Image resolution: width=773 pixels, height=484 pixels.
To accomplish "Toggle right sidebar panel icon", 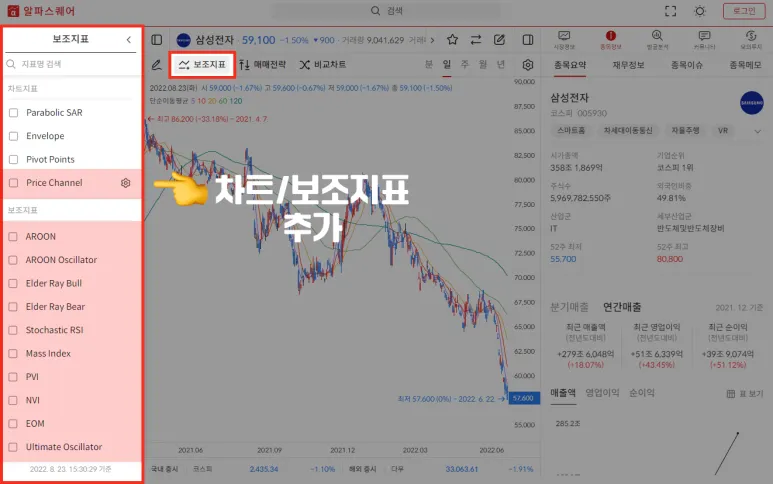I will [528, 40].
